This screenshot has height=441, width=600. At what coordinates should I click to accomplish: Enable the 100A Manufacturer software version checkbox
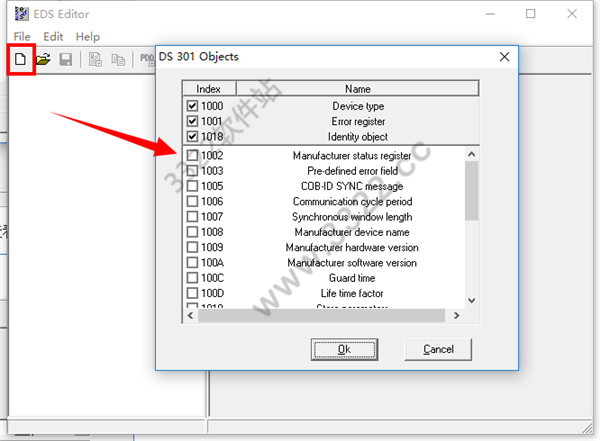pos(192,263)
